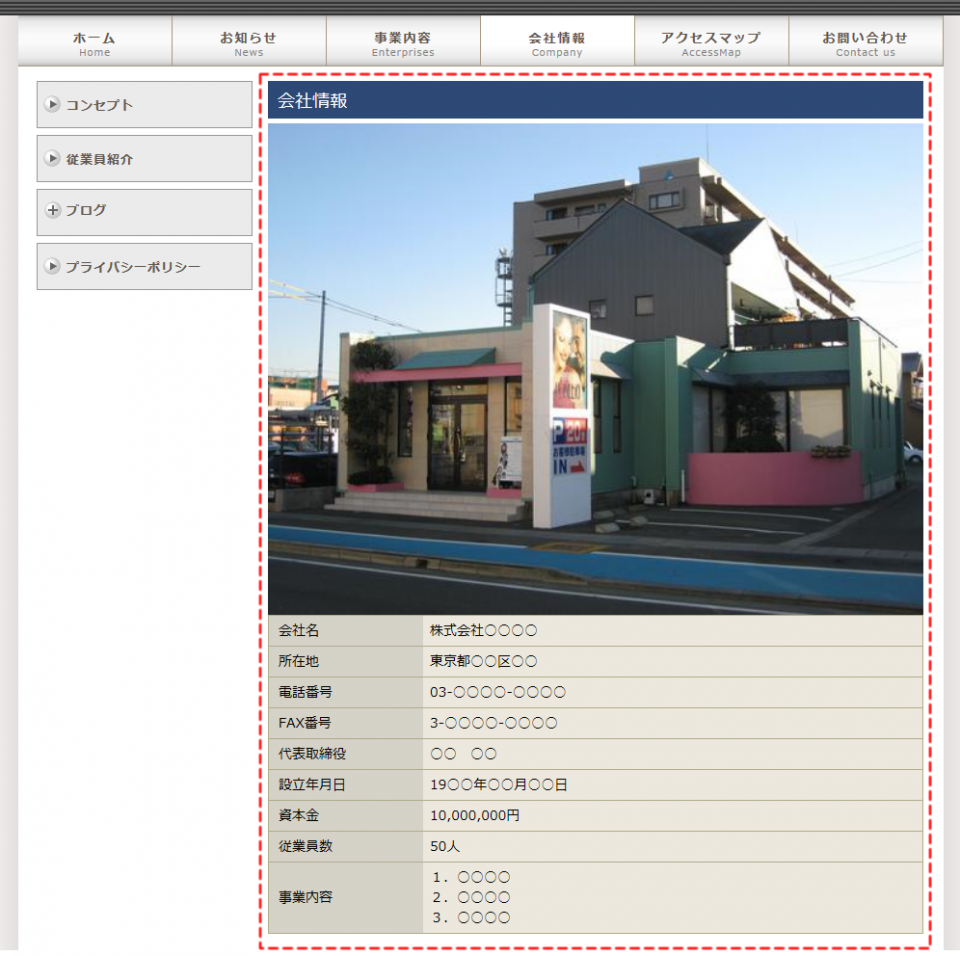Image resolution: width=960 pixels, height=956 pixels.
Task: Click the 会社情報 section heading
Action: (595, 100)
